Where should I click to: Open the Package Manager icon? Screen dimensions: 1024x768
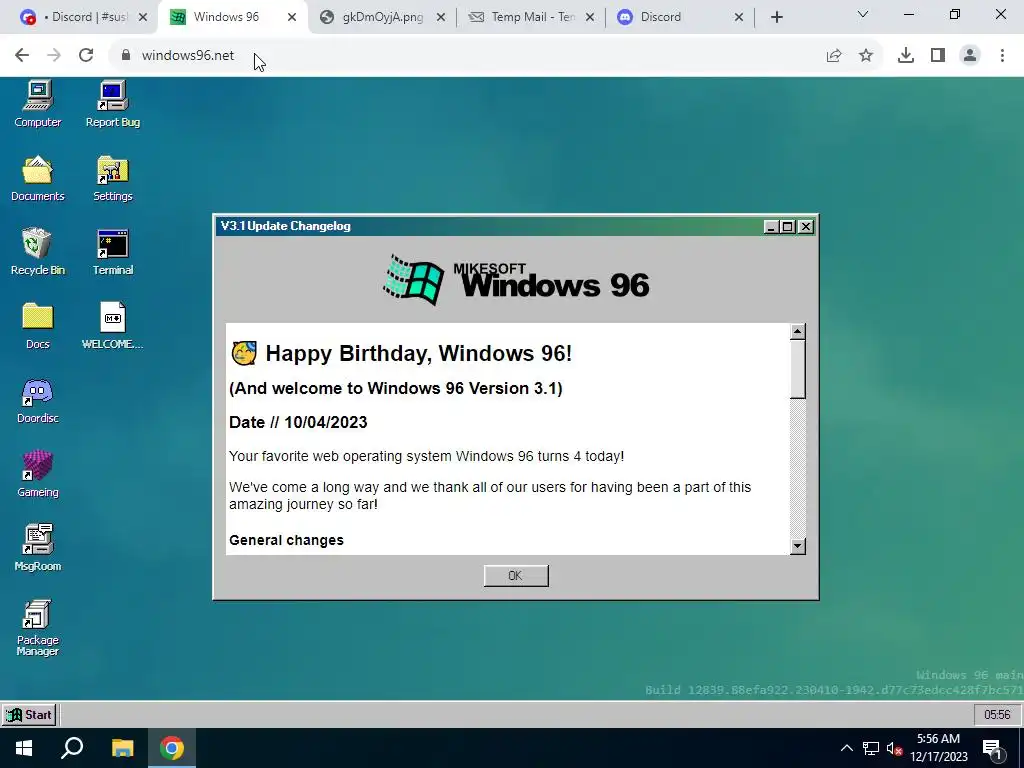tap(37, 627)
